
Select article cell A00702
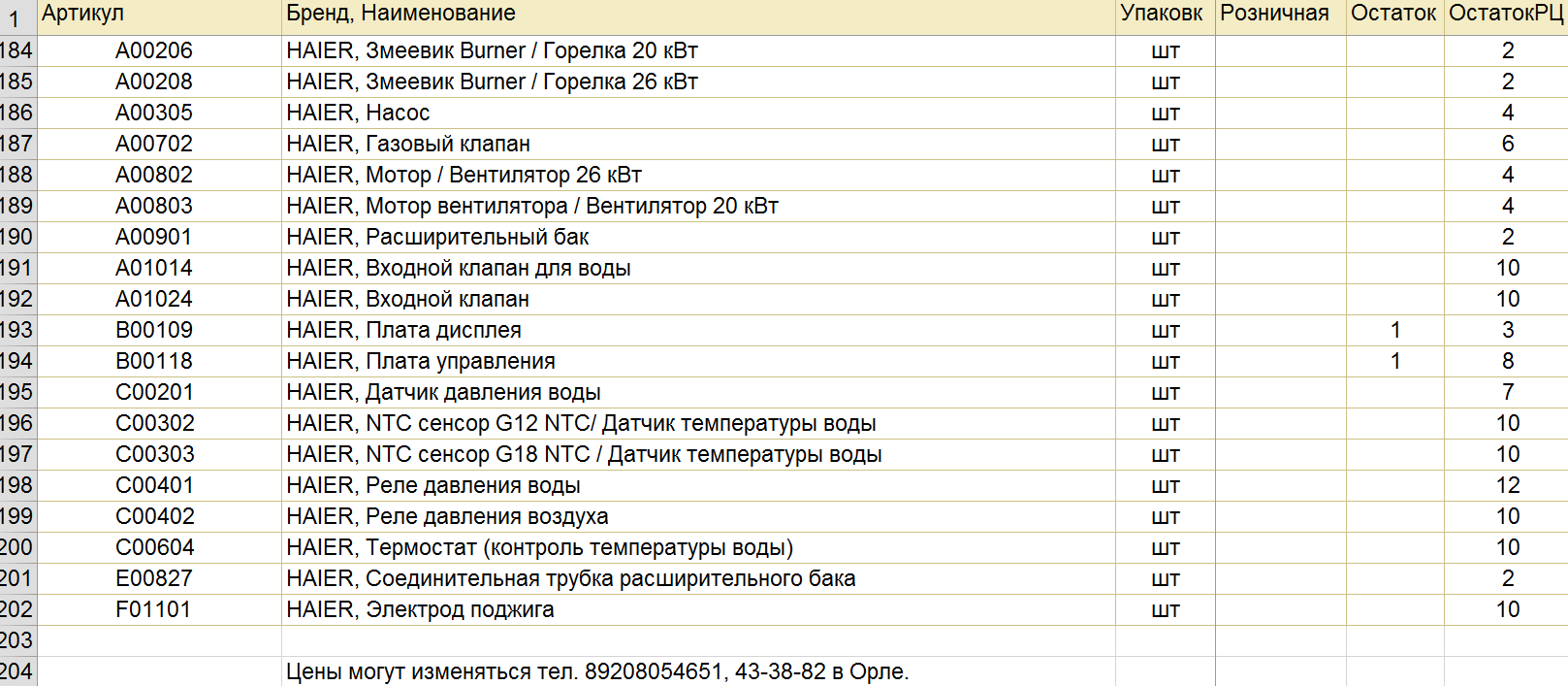pyautogui.click(x=159, y=145)
